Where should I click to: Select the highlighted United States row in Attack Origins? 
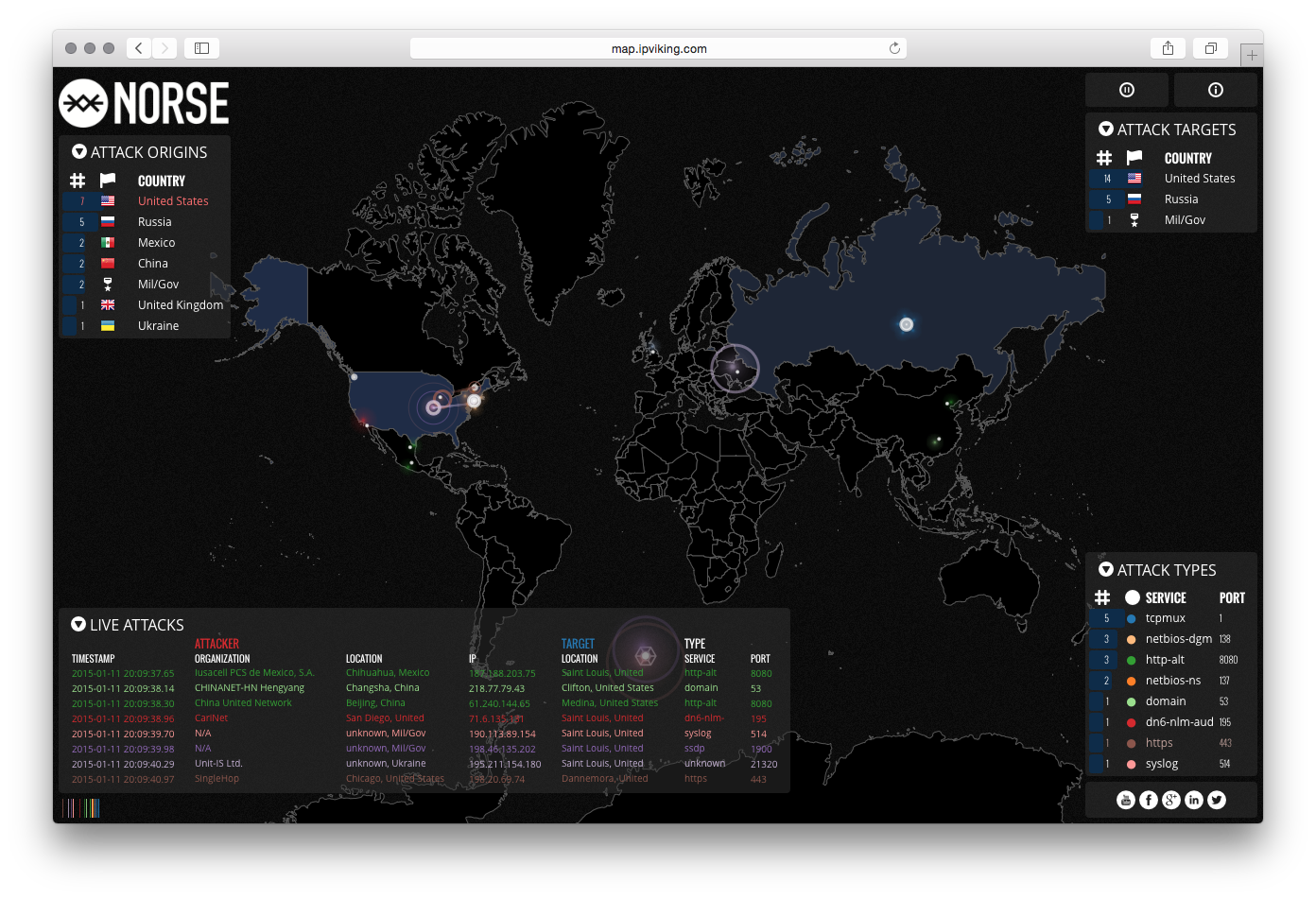pos(173,200)
